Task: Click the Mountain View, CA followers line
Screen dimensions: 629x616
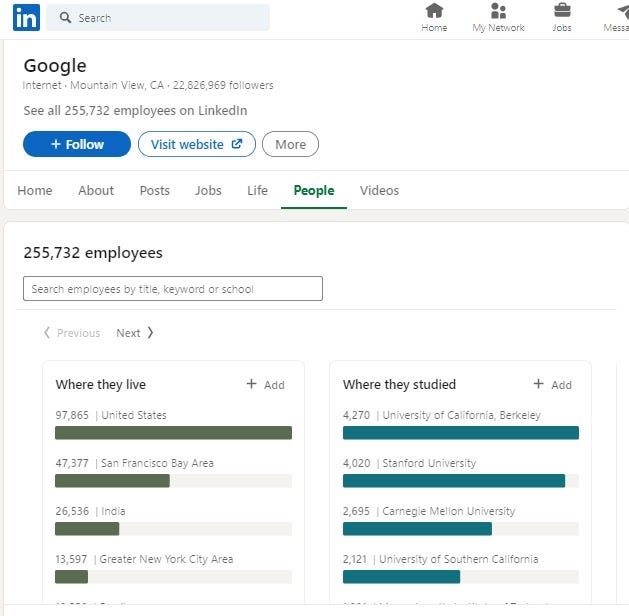Action: pos(148,85)
